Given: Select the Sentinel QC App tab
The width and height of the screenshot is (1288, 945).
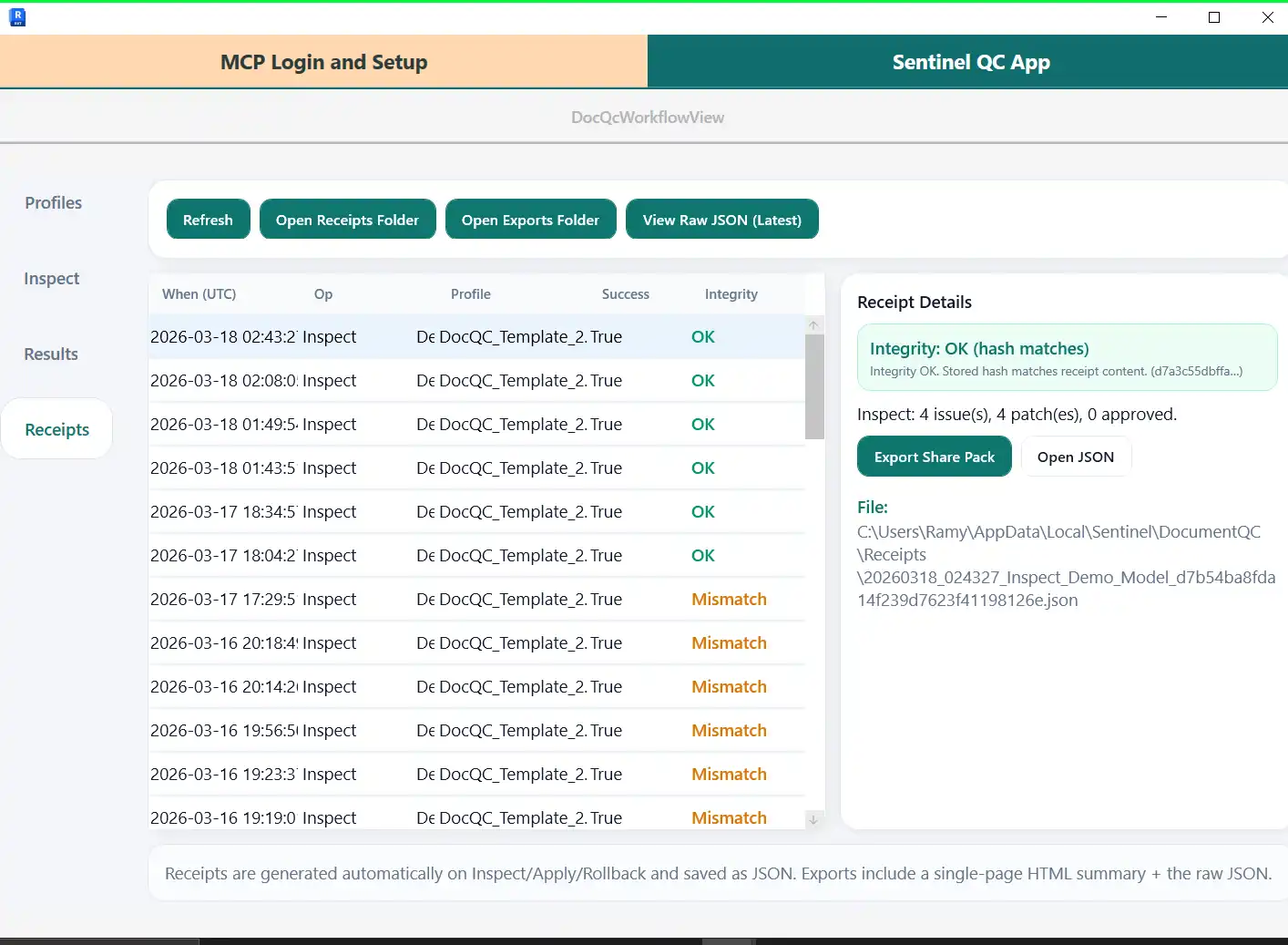Looking at the screenshot, I should pos(970,62).
